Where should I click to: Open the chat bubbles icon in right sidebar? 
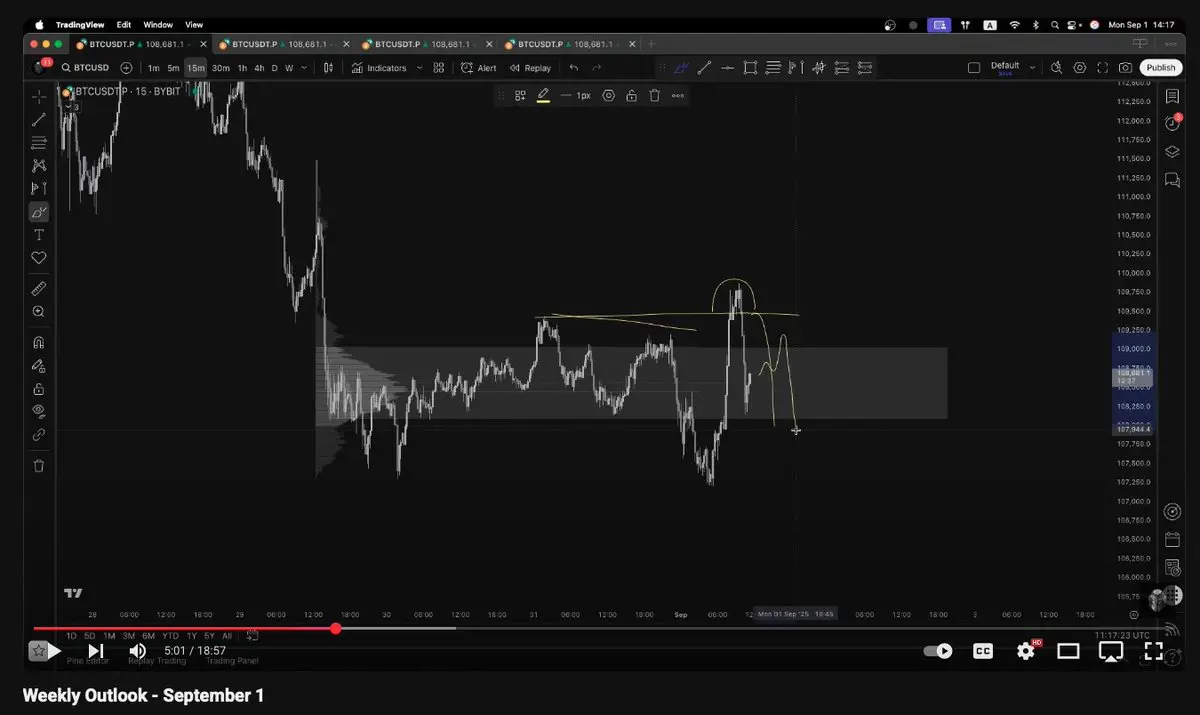tap(1172, 180)
